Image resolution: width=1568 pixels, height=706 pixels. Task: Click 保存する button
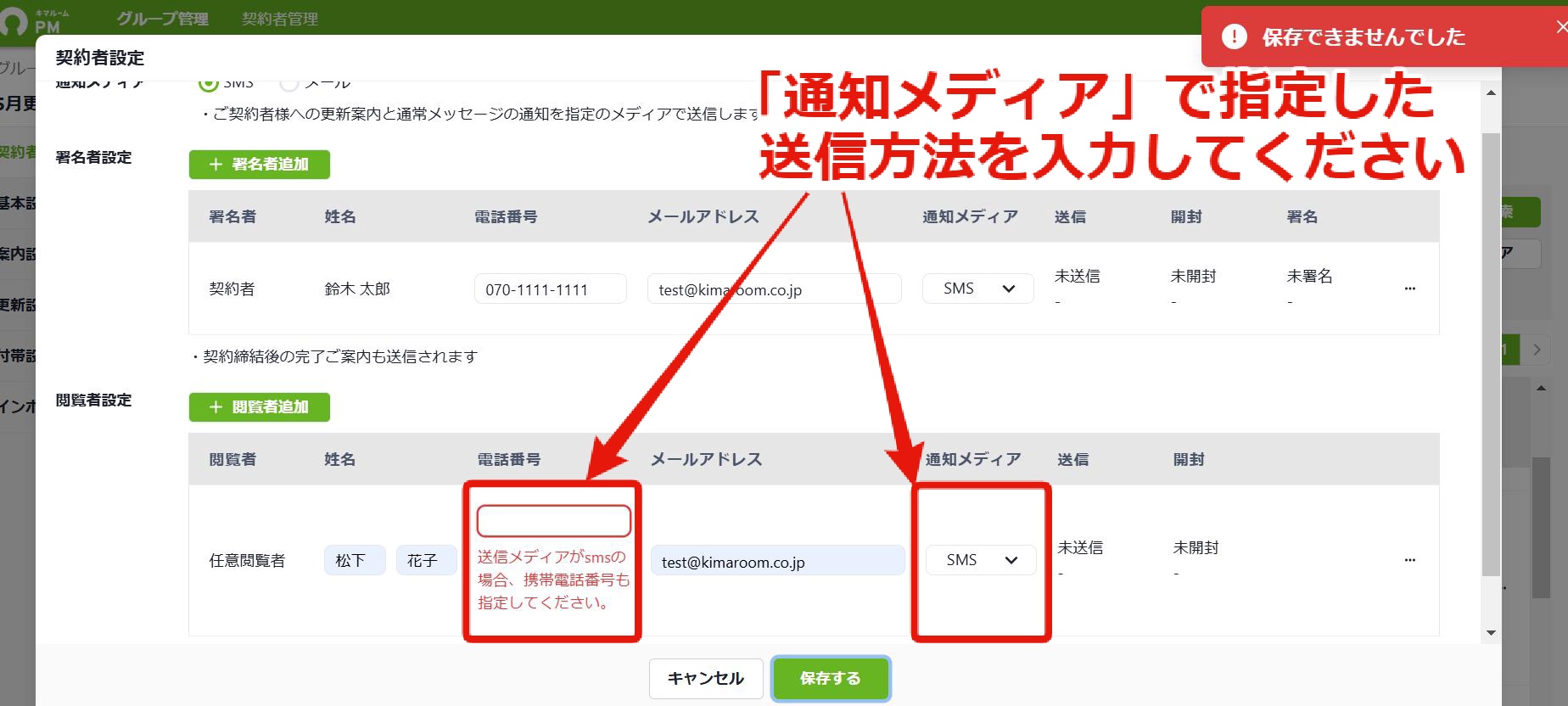[830, 678]
